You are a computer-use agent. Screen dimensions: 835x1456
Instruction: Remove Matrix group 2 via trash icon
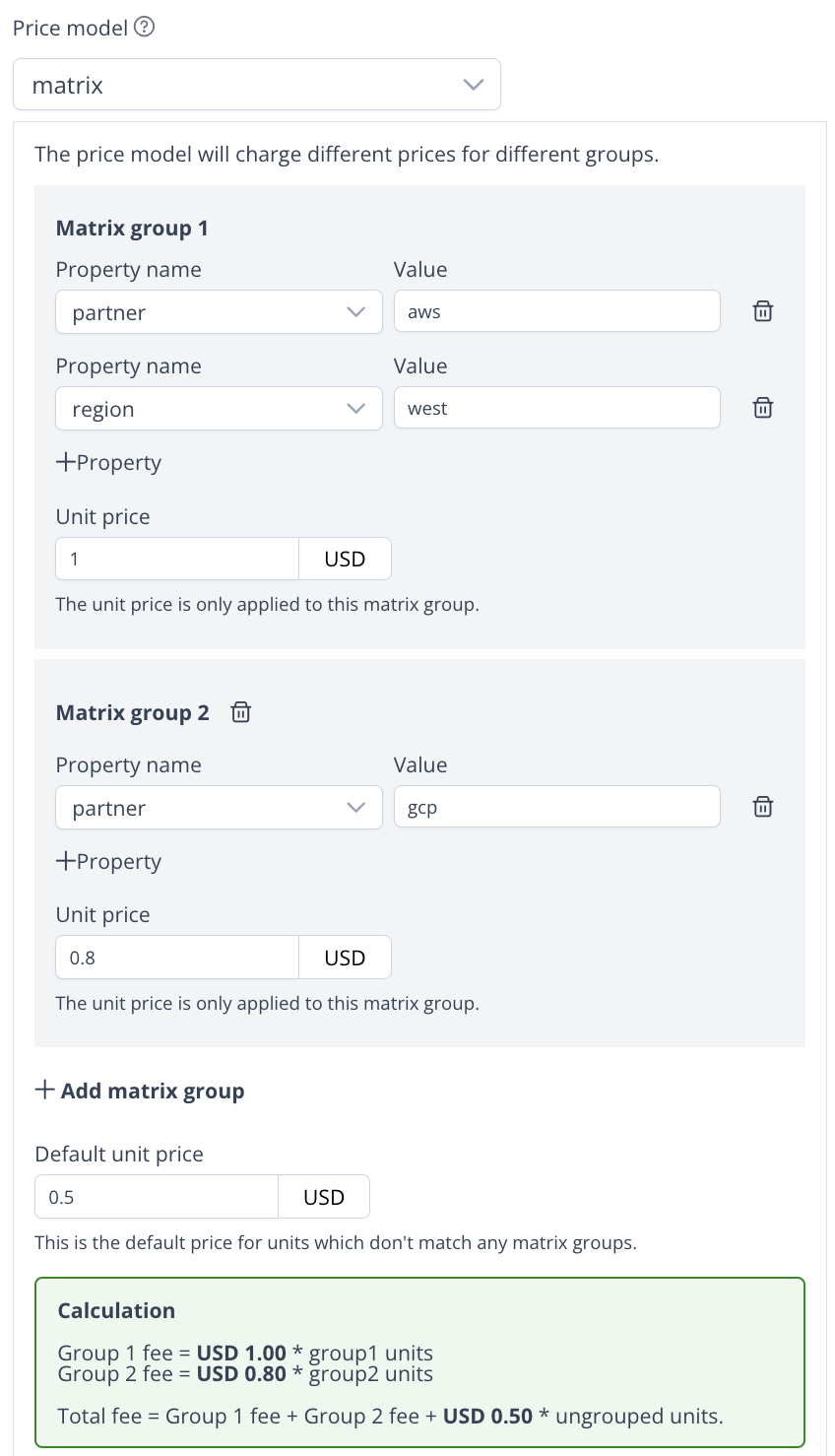click(241, 712)
